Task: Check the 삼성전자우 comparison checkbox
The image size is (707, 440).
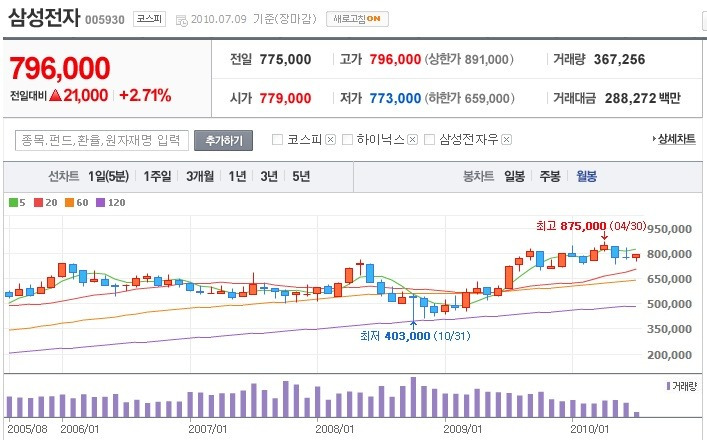Action: (x=430, y=140)
